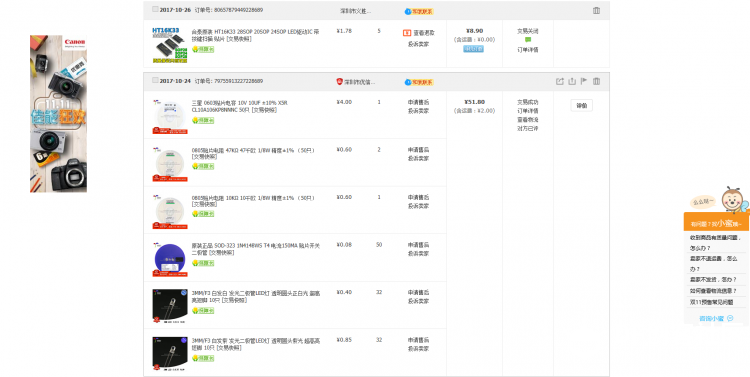The width and height of the screenshot is (750, 377).
Task: Open the SOD-323 diode product thumbnail
Action: (170, 259)
